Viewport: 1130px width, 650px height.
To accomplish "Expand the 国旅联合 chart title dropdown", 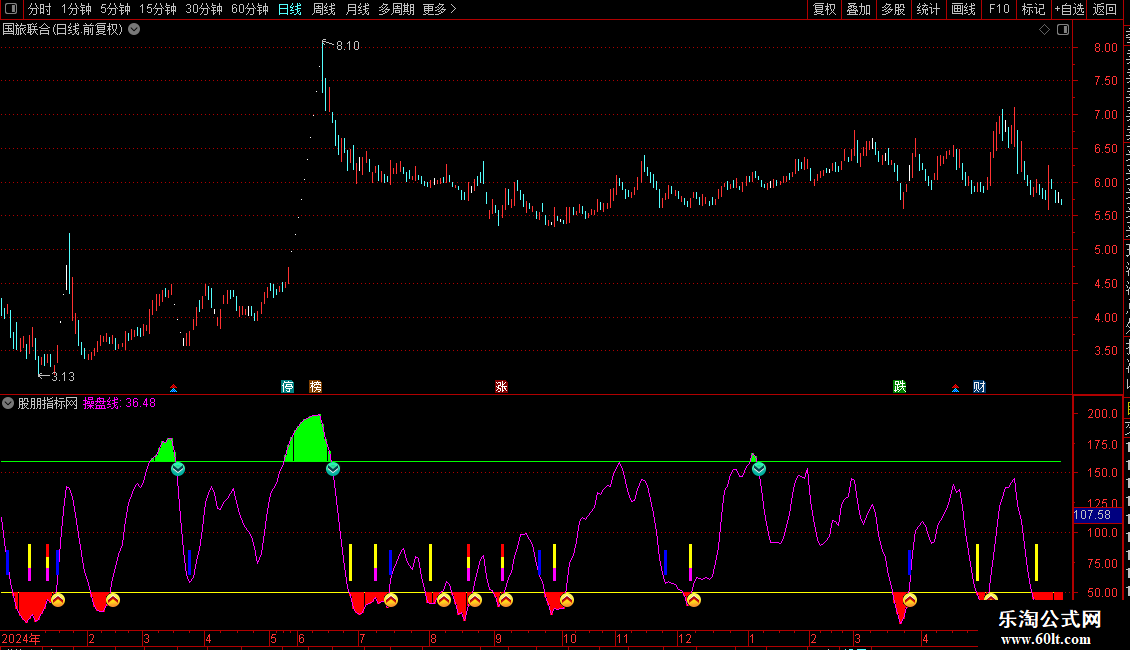I will (134, 30).
